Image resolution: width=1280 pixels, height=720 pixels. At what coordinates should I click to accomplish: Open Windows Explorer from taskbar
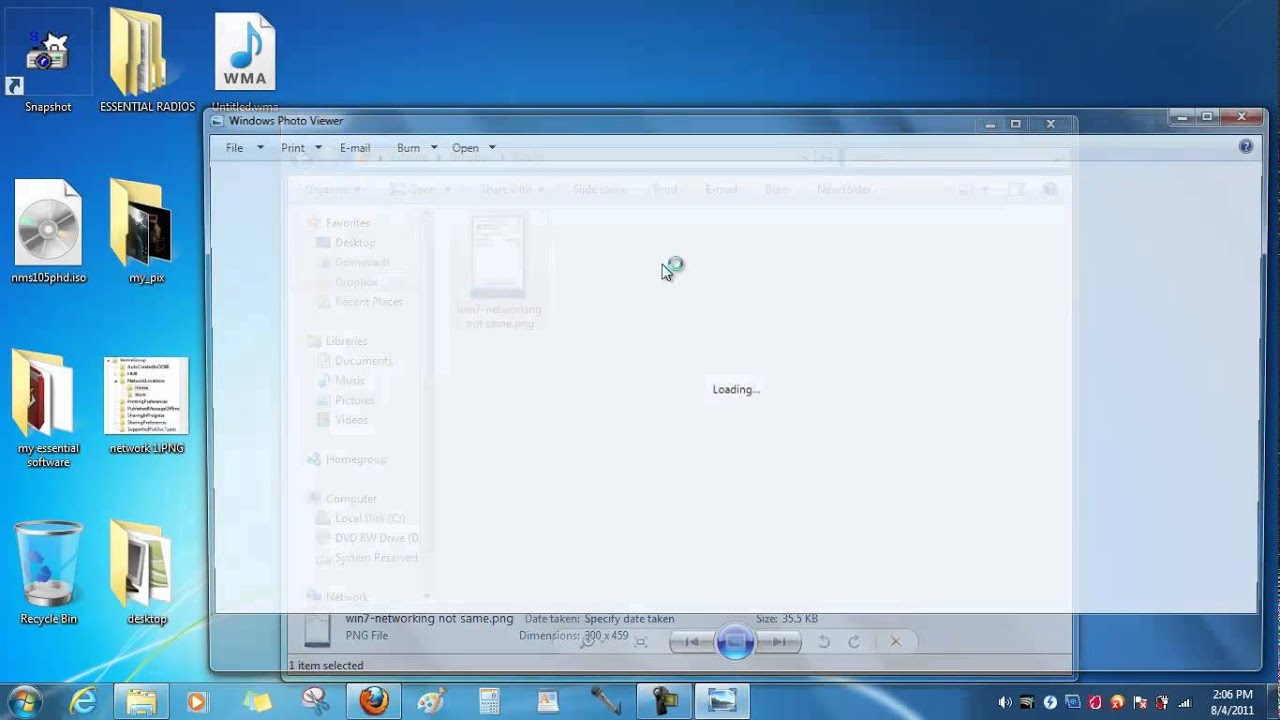pos(141,702)
